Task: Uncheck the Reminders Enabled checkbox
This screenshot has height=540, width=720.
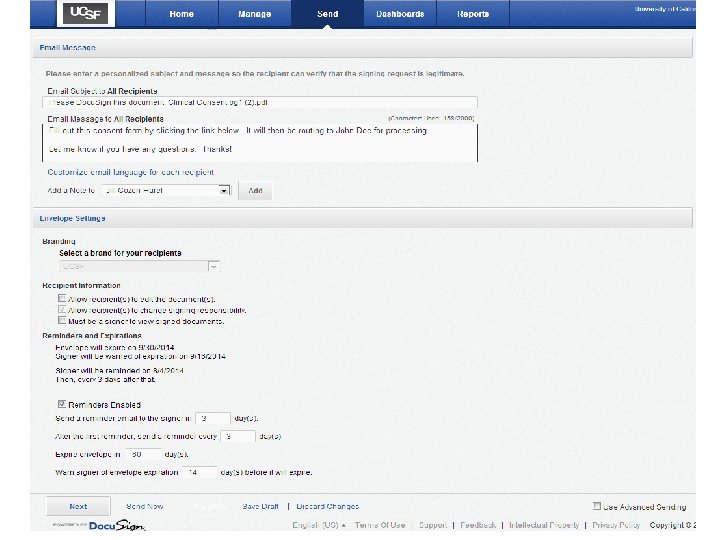Action: [x=62, y=404]
